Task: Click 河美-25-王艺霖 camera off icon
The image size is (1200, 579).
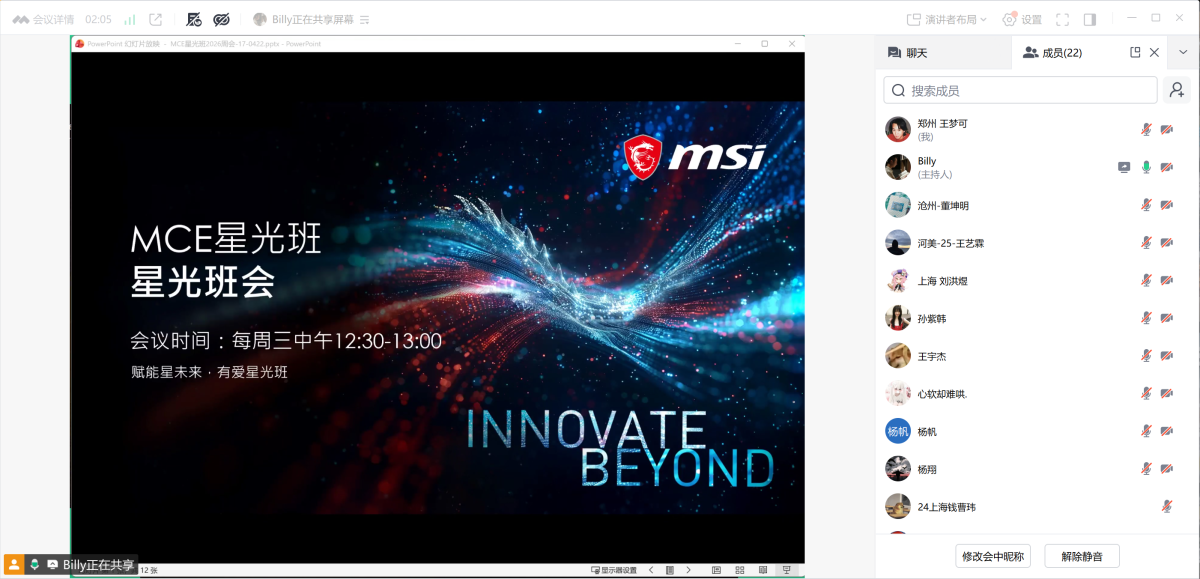Action: [x=1166, y=243]
